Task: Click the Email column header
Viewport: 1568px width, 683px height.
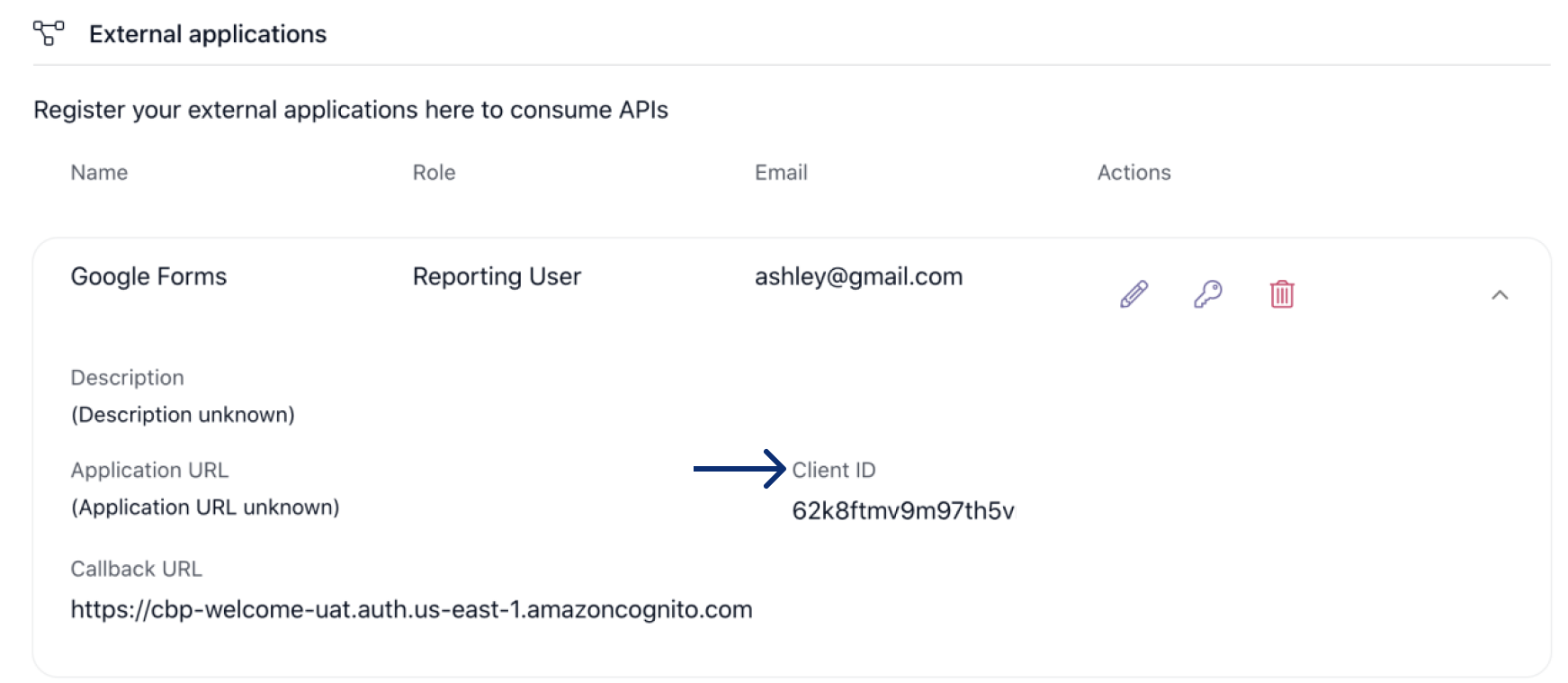Action: click(x=780, y=173)
